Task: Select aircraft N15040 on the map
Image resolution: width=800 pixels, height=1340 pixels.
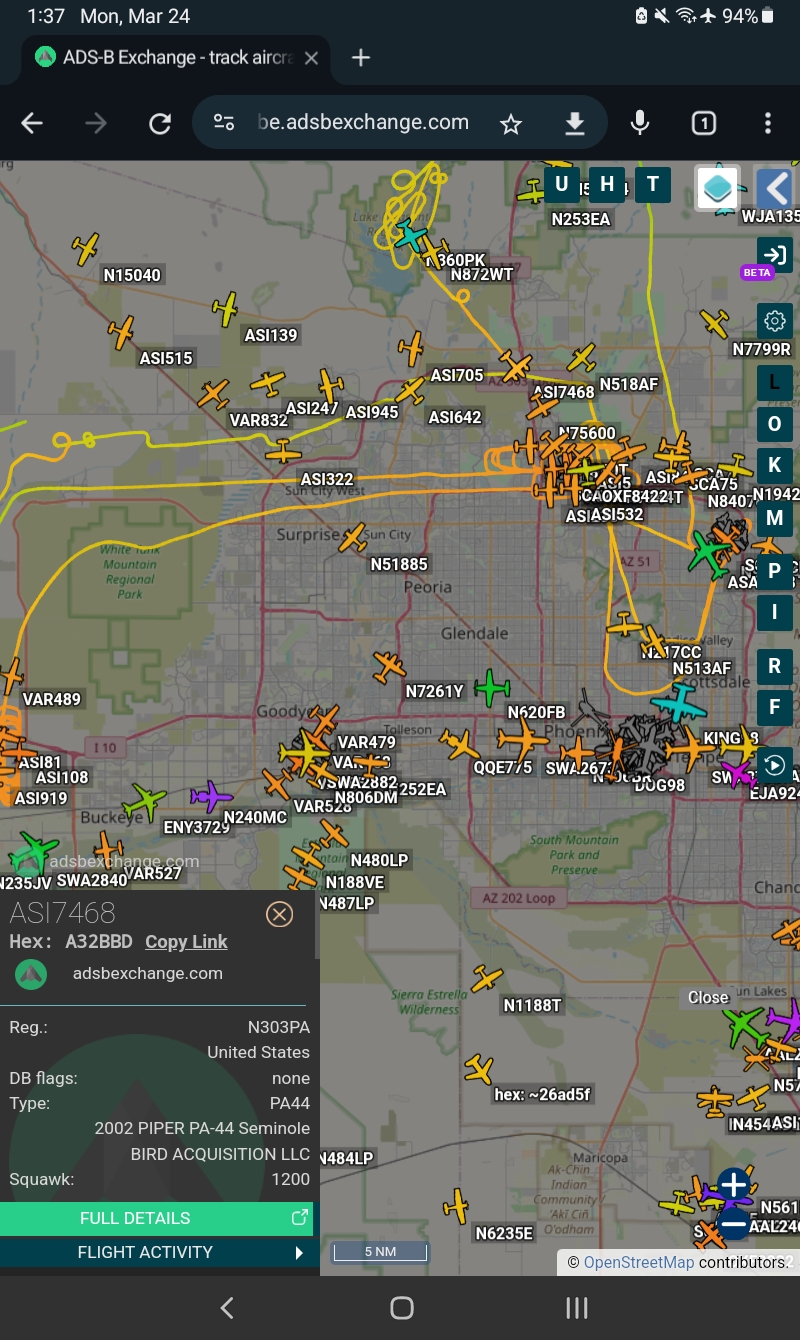Action: 87,248
